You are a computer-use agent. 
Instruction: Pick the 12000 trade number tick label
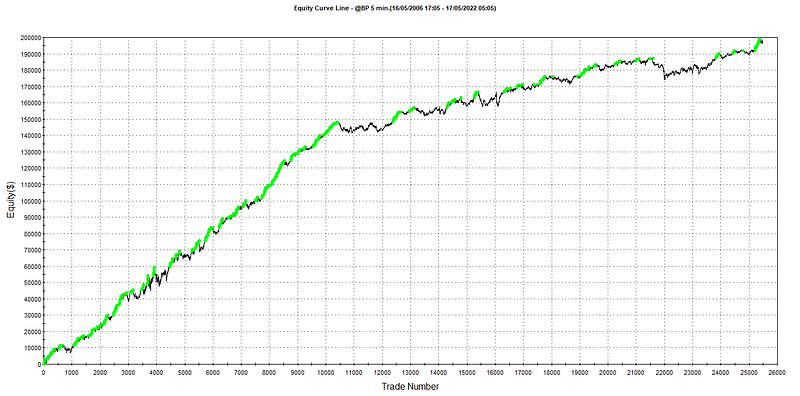(x=382, y=373)
